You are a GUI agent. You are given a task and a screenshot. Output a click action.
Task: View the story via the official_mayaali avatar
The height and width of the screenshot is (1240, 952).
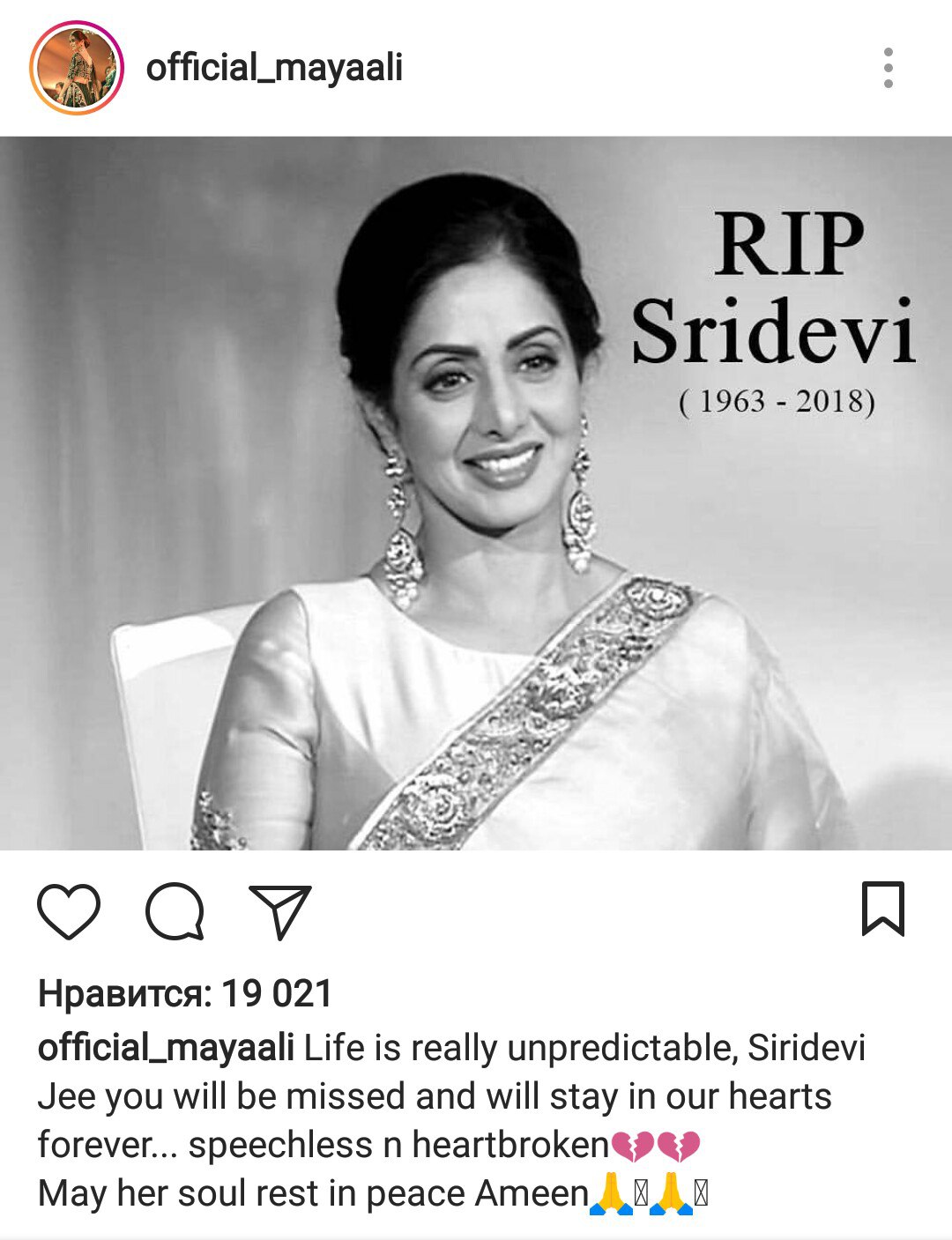(76, 68)
